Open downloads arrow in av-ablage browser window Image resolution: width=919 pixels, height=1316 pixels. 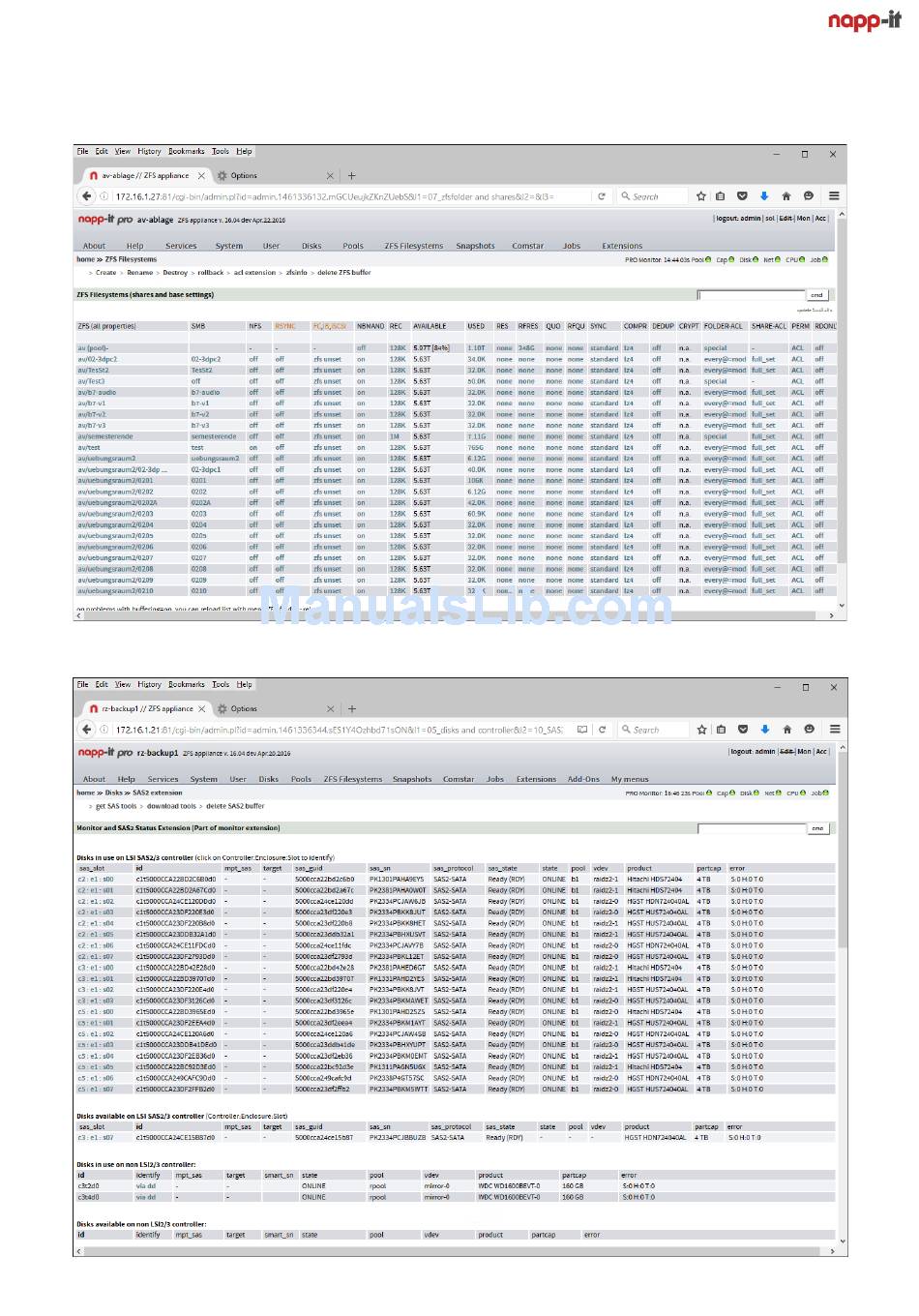click(x=763, y=196)
